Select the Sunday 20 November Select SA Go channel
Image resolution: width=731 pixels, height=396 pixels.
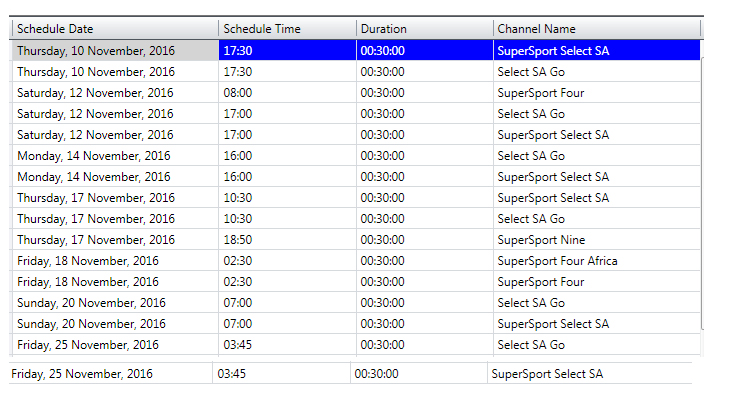(x=597, y=303)
